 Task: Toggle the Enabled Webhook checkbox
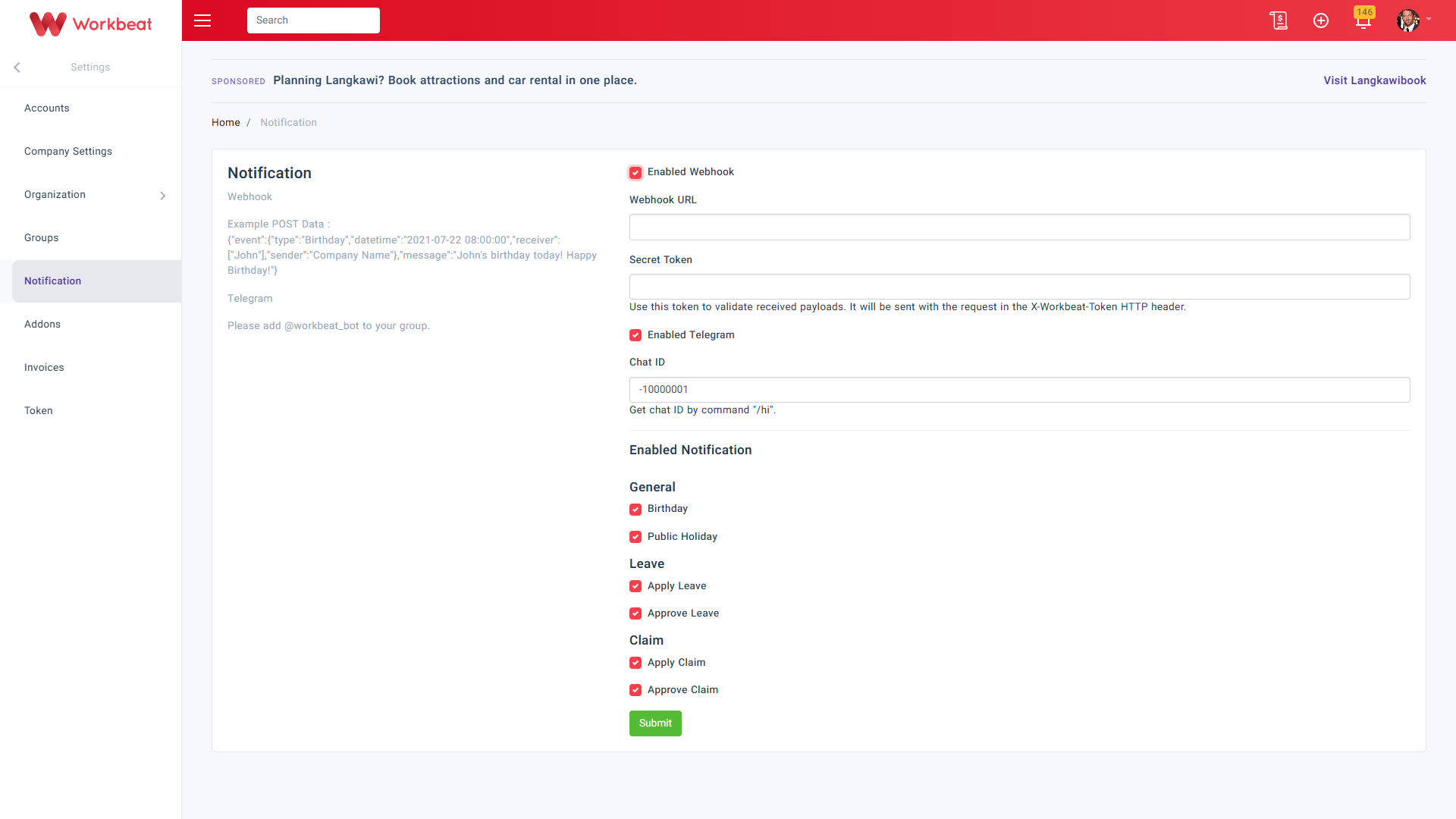click(x=635, y=173)
